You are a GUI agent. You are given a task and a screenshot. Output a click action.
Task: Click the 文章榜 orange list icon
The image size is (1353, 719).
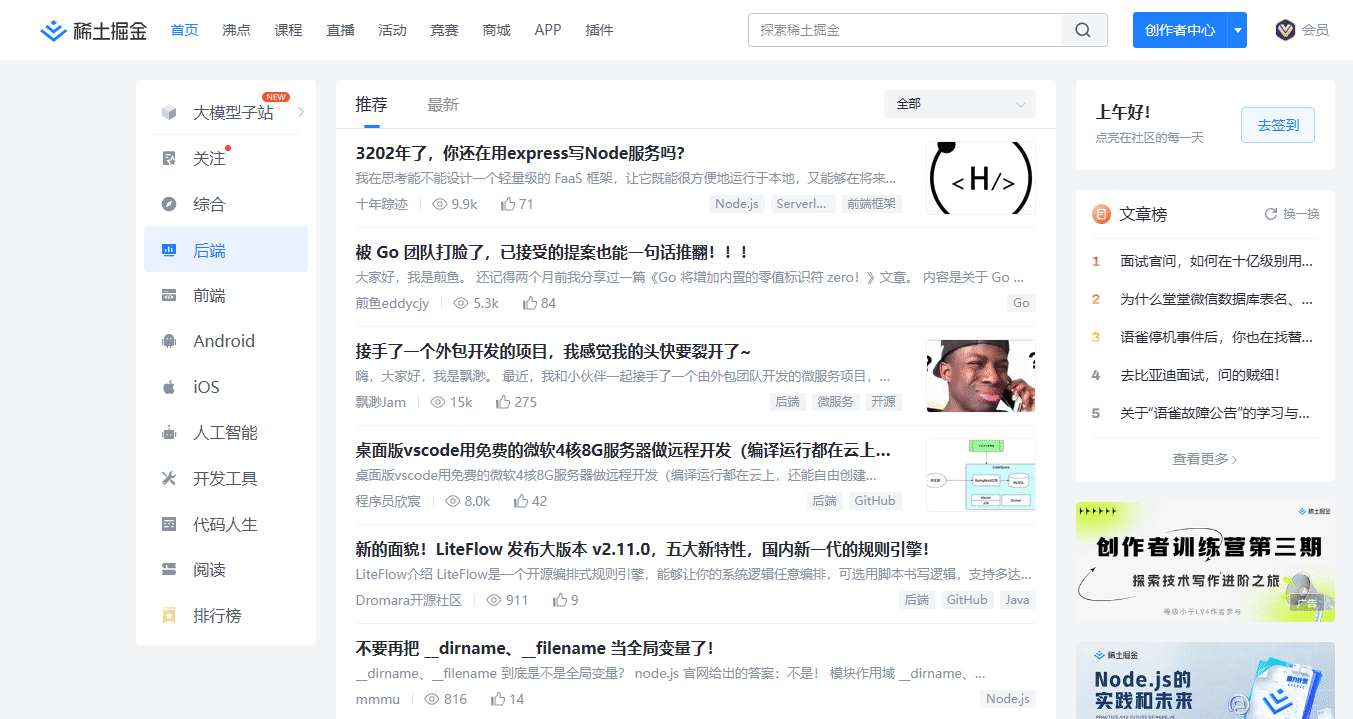tap(1101, 214)
